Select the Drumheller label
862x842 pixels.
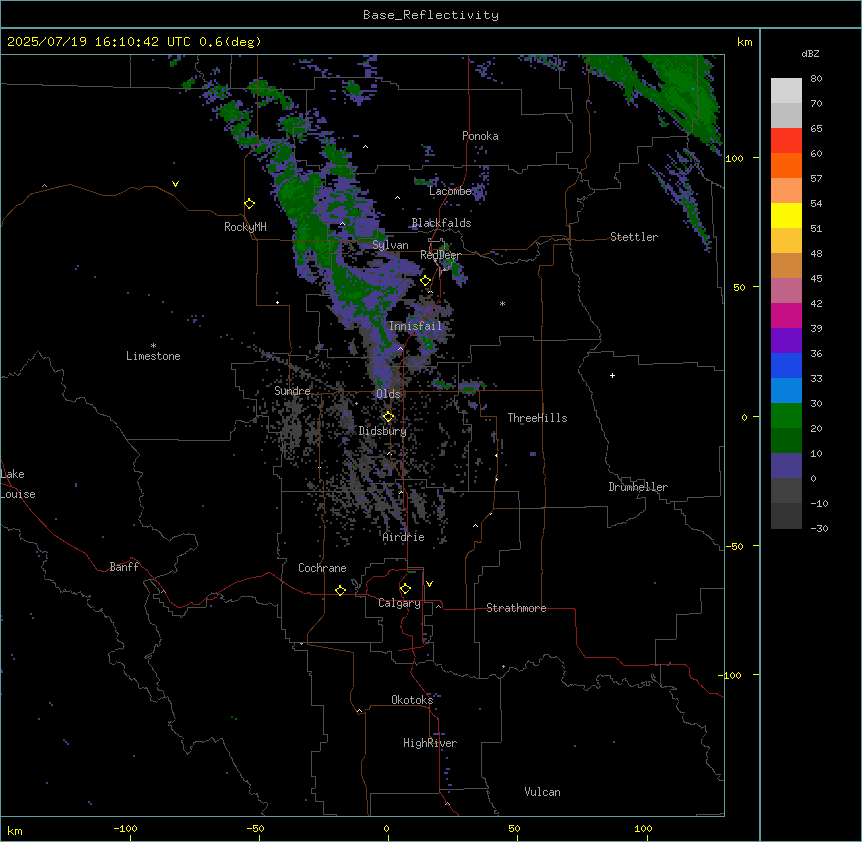(638, 487)
